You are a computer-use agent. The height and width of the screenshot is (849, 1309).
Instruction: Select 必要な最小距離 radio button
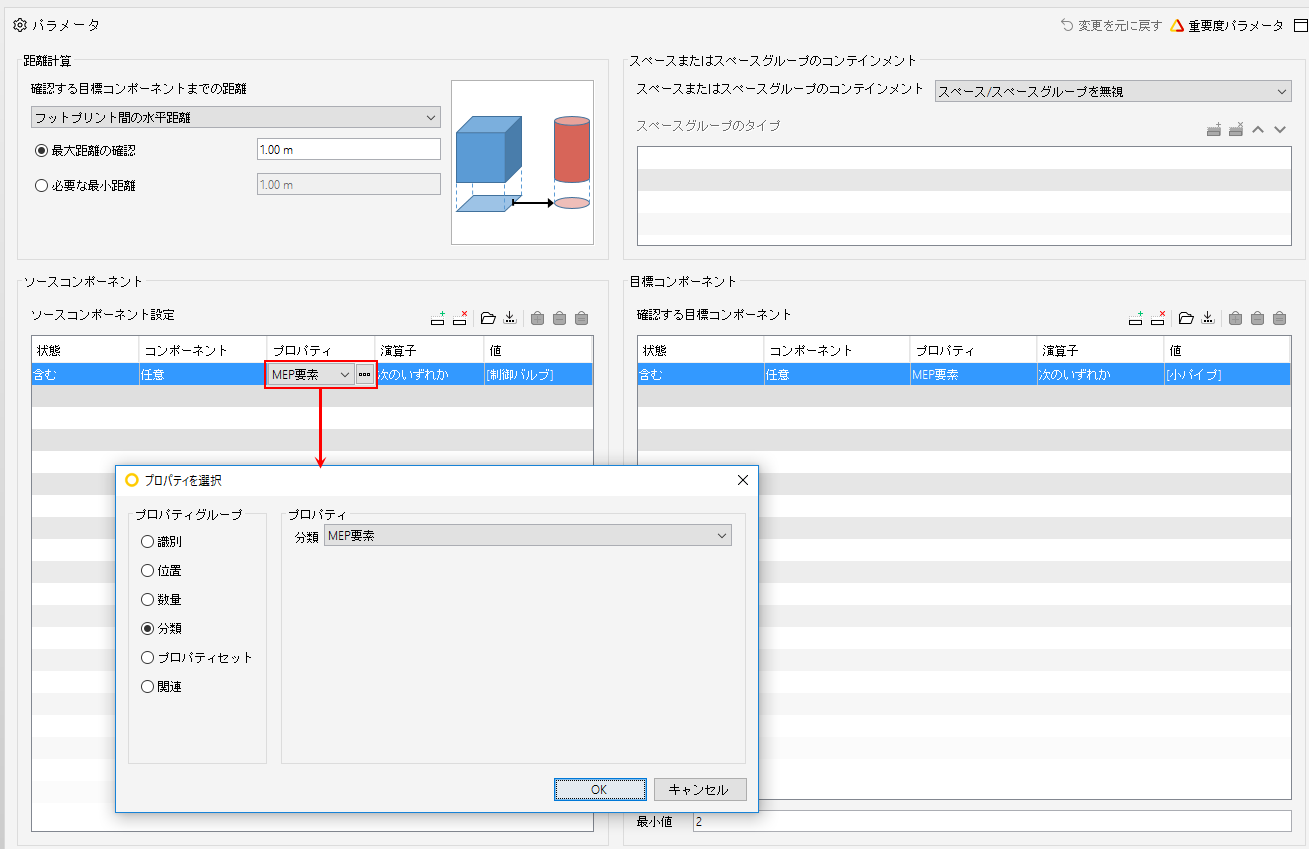(41, 185)
